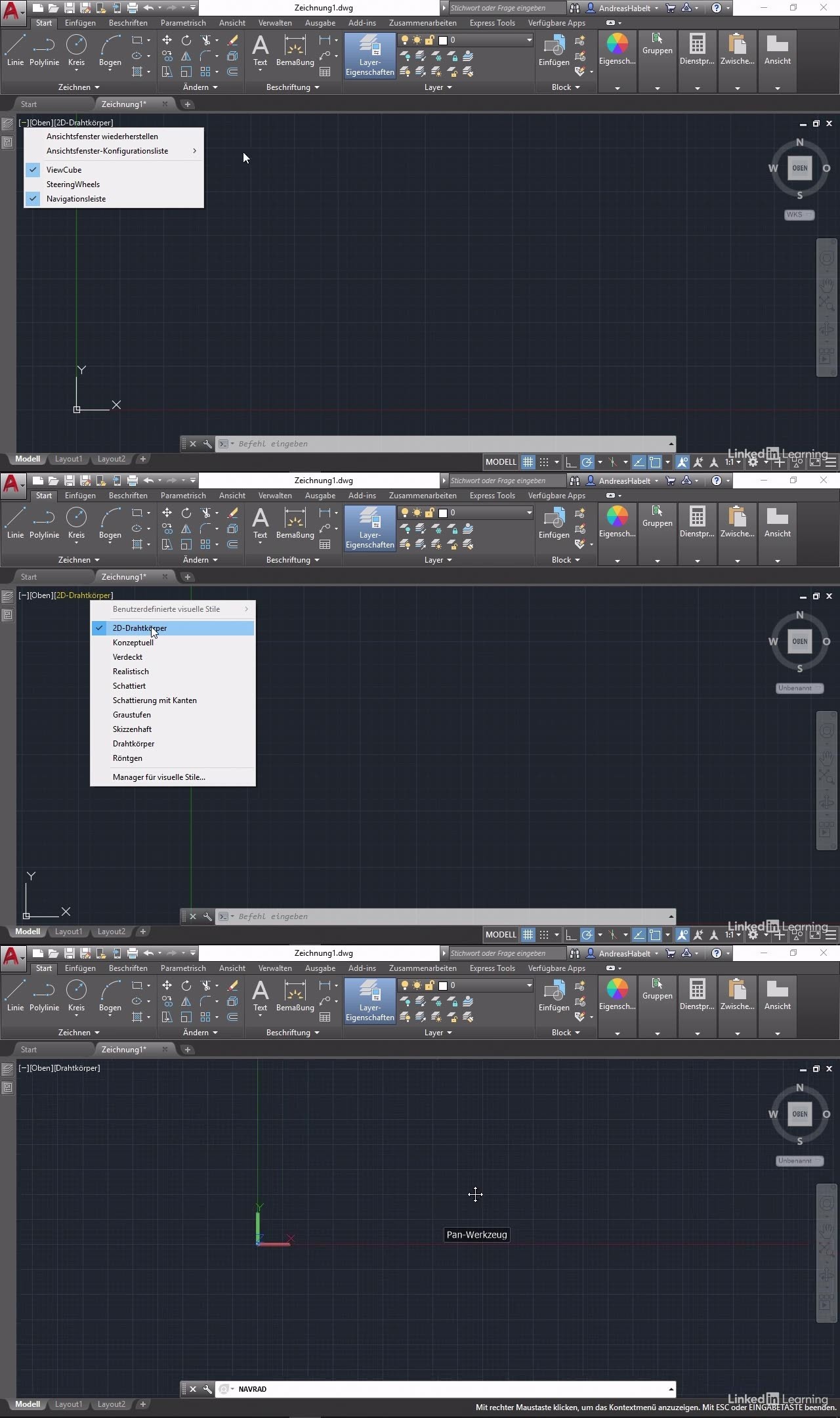The image size is (840, 1418).
Task: Click Ansichtsfenster wiederherstellen
Action: [x=102, y=137]
